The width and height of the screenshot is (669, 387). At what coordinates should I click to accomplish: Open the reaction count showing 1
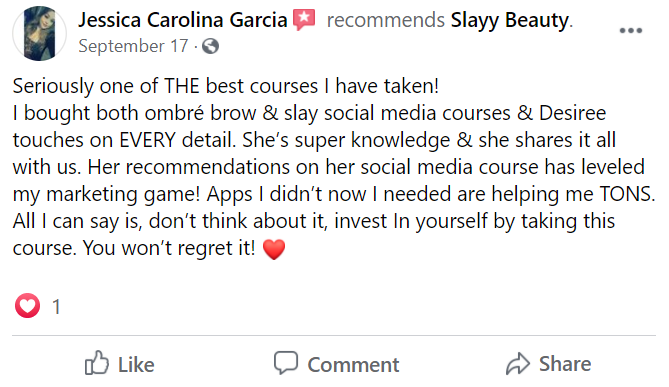(x=56, y=307)
